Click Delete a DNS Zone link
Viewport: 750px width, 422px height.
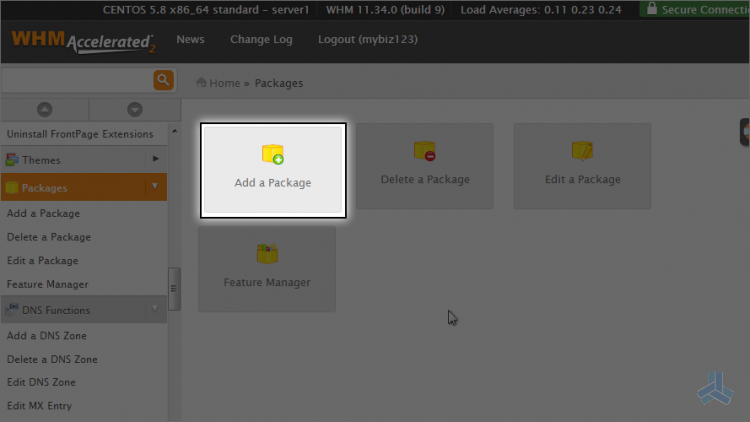[52, 359]
